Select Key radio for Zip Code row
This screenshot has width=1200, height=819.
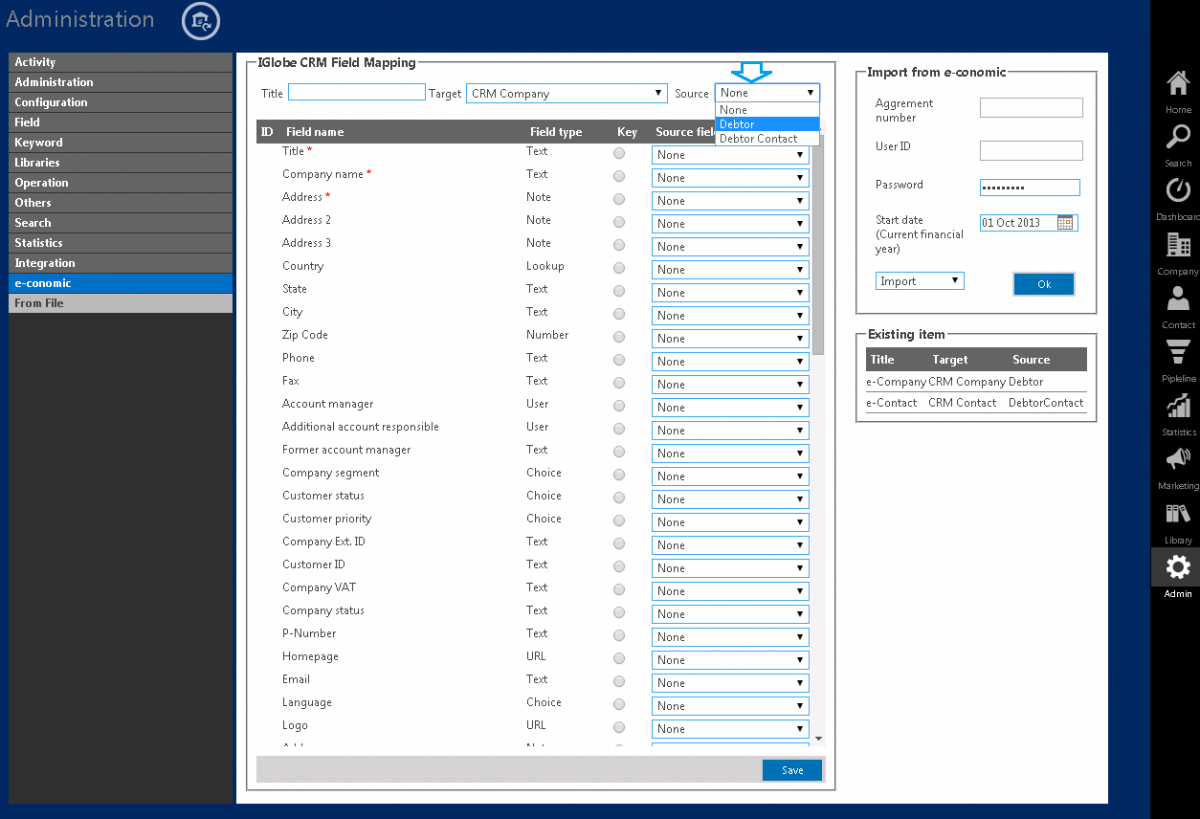(619, 337)
